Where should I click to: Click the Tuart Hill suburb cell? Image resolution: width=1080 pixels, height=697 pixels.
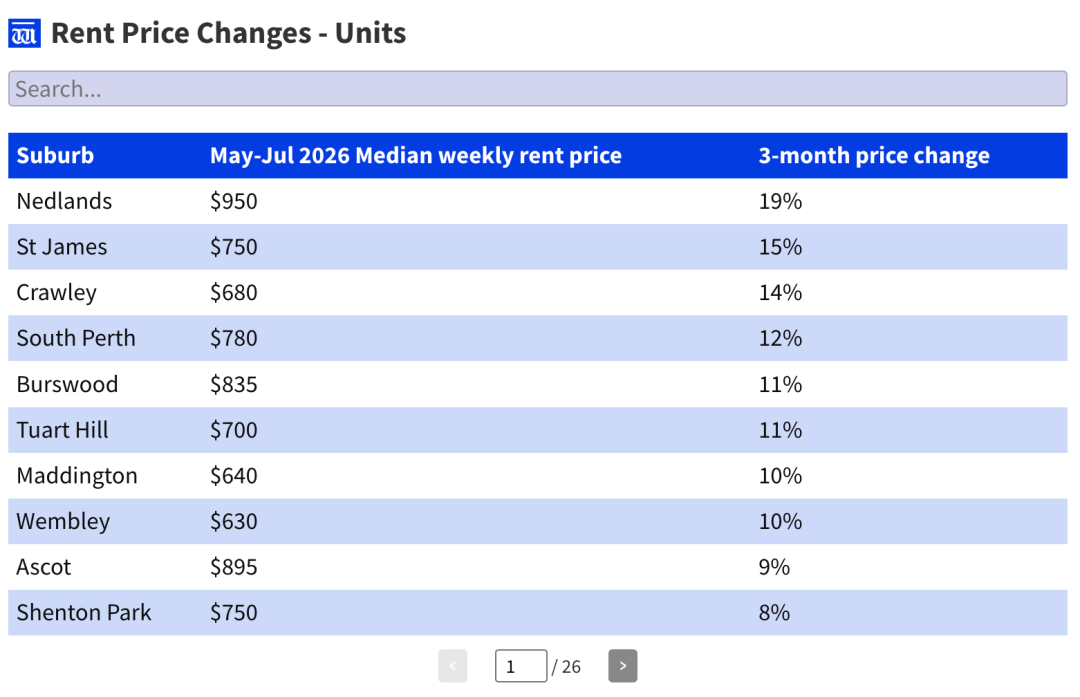pos(63,430)
